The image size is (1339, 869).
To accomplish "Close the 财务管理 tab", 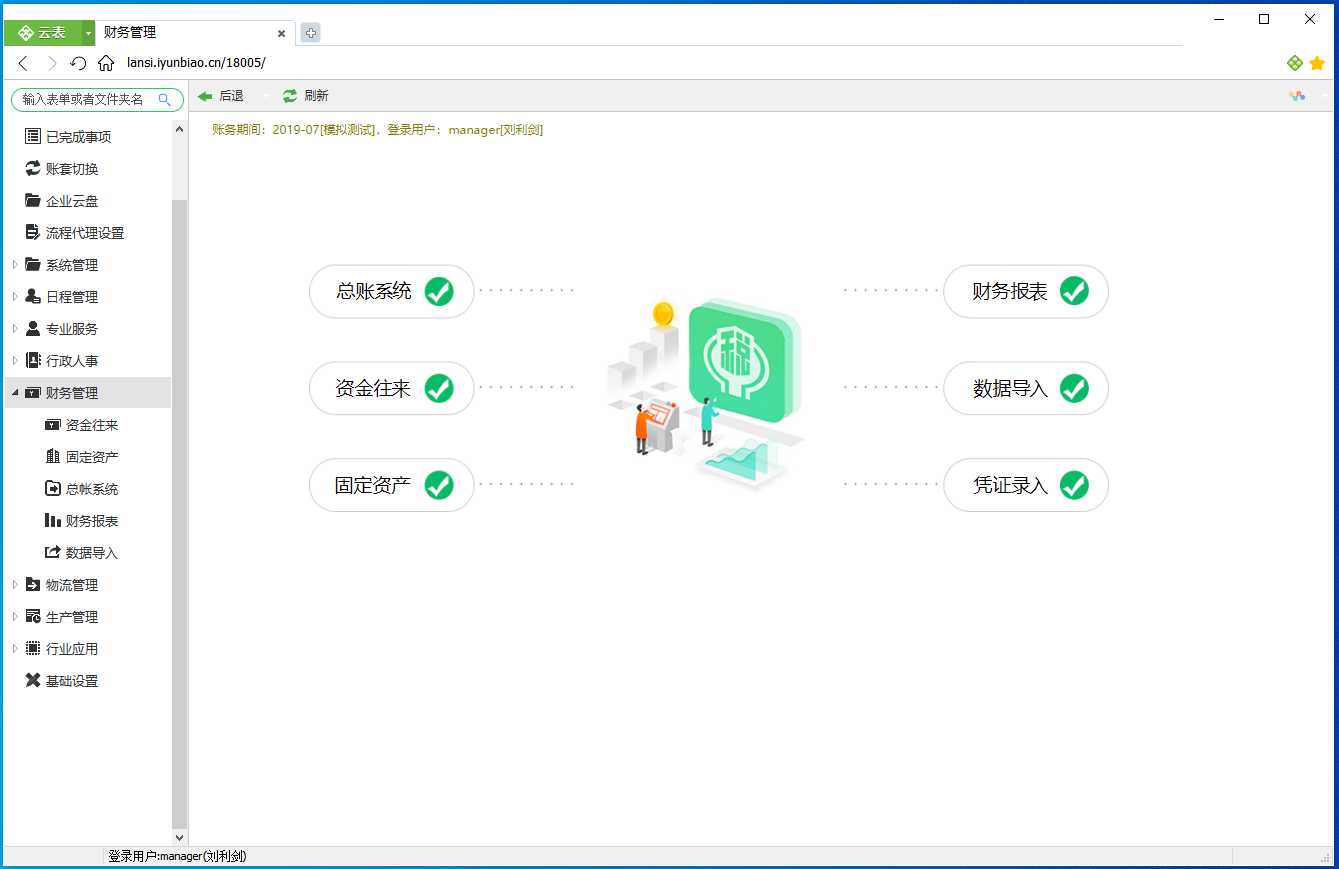I will pyautogui.click(x=281, y=33).
